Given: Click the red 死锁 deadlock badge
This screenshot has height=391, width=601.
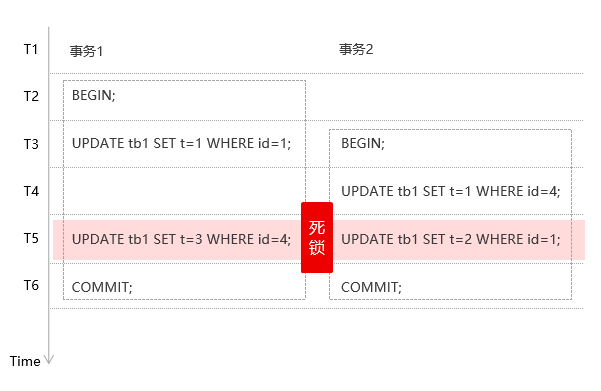Looking at the screenshot, I should pyautogui.click(x=317, y=237).
